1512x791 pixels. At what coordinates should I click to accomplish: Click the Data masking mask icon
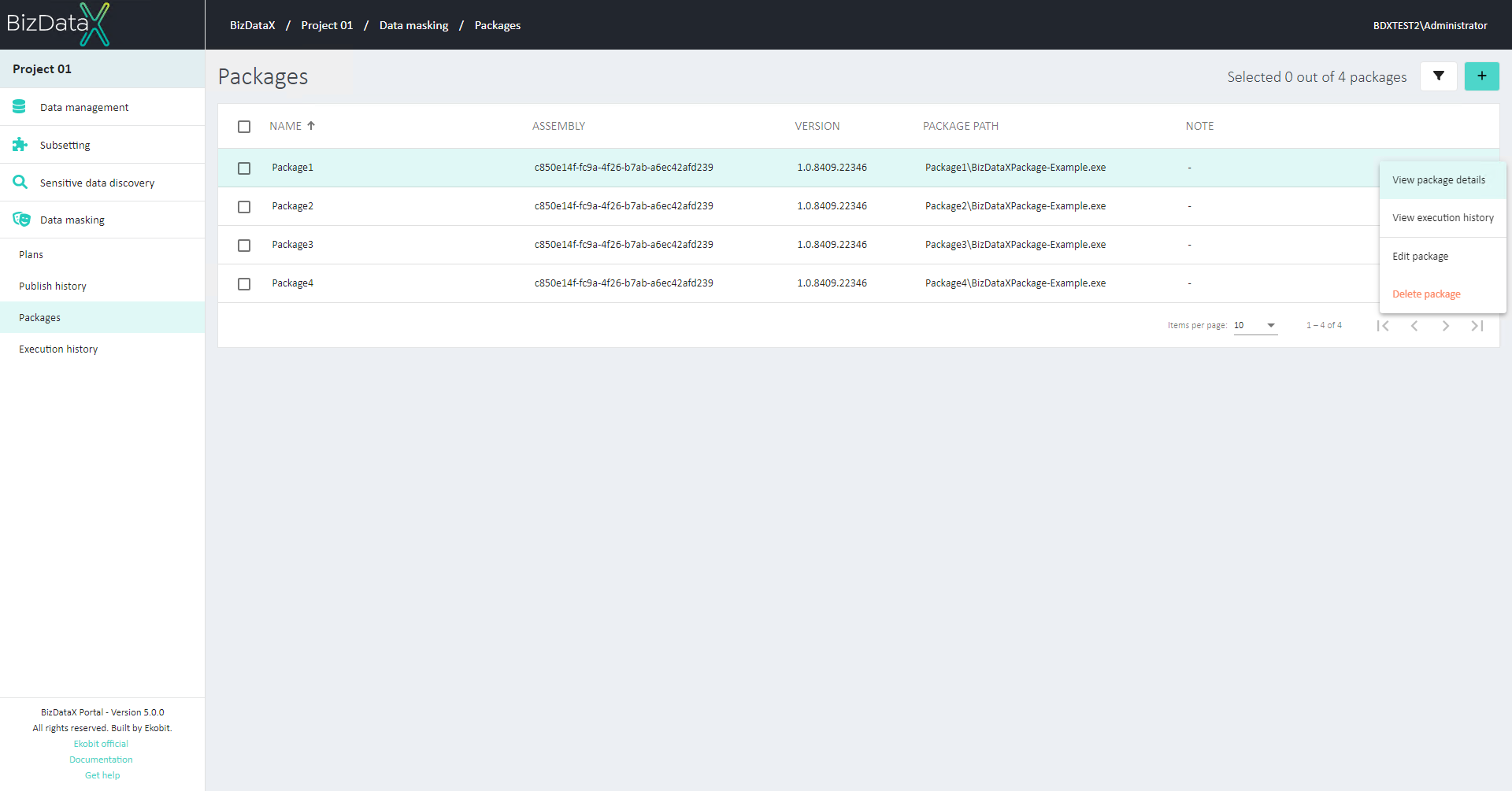click(21, 220)
